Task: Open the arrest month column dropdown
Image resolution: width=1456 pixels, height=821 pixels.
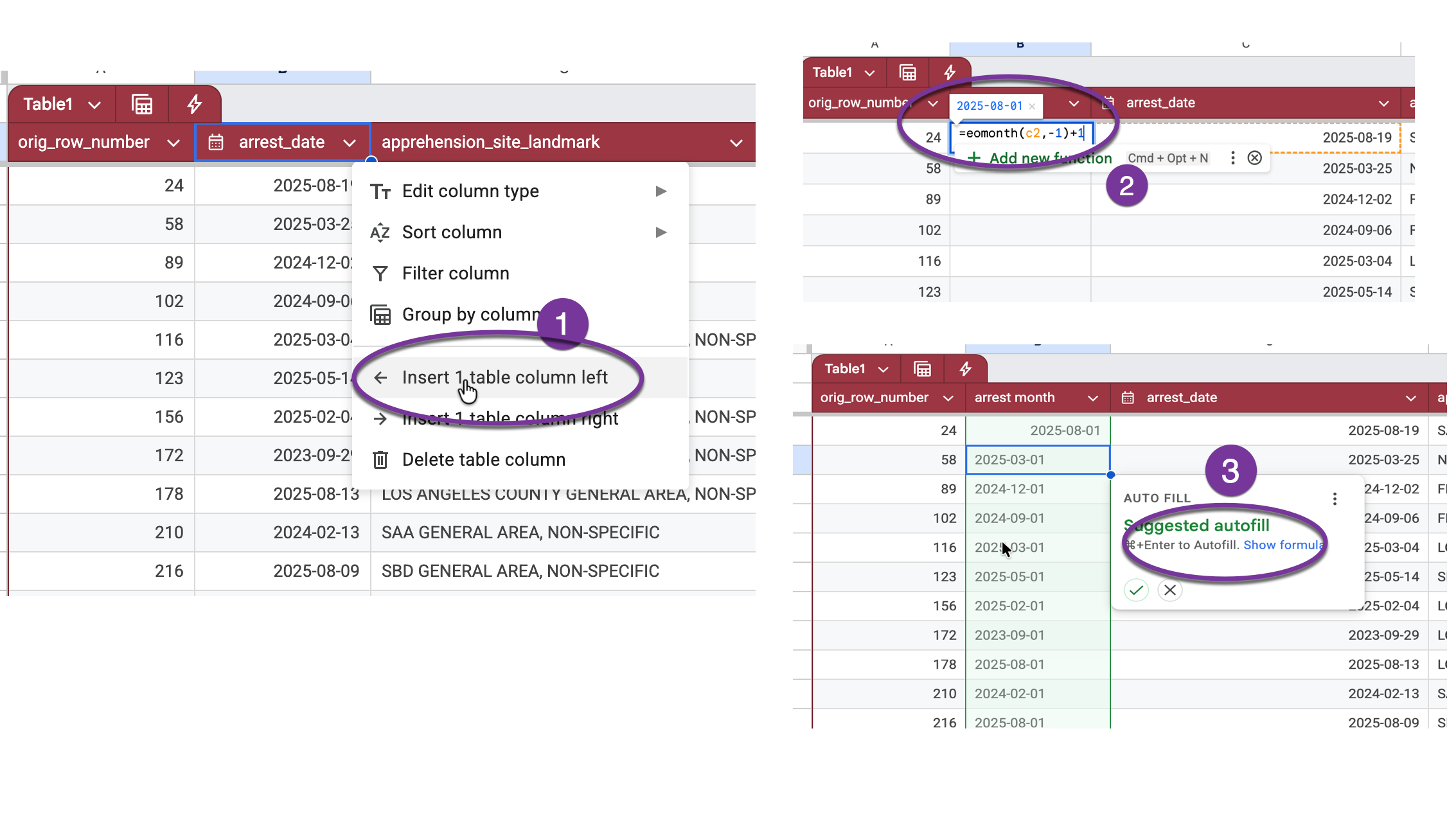Action: [1092, 398]
